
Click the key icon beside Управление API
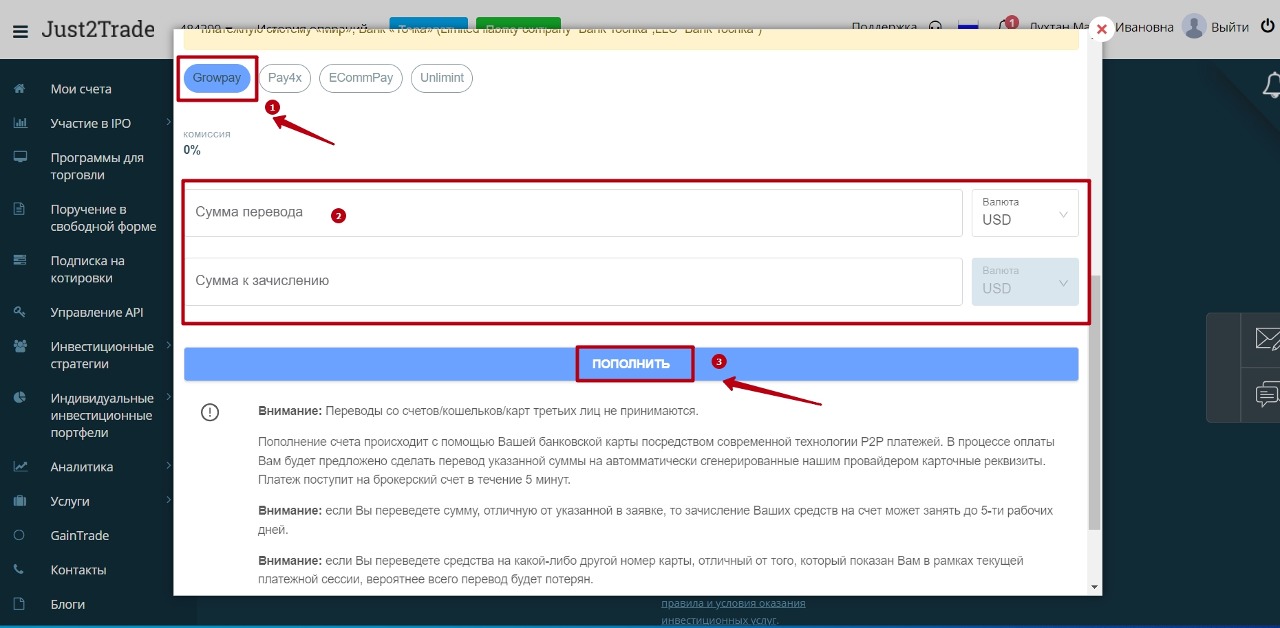(19, 312)
